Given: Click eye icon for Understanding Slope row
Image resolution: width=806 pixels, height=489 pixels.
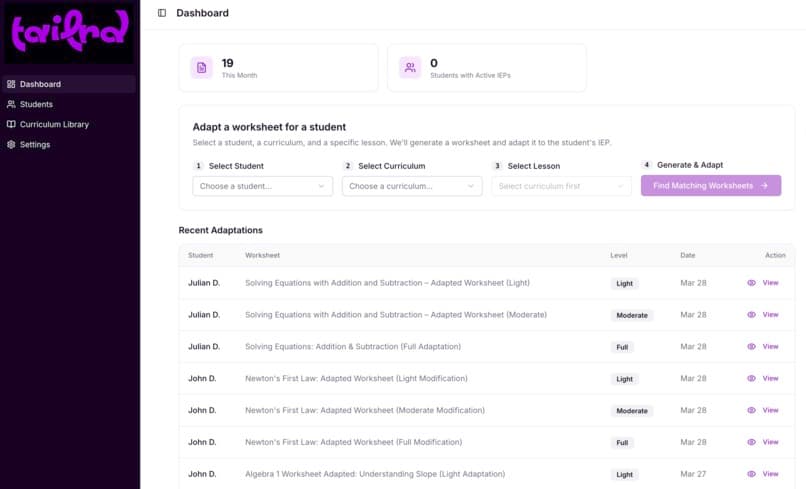Looking at the screenshot, I should (x=752, y=474).
